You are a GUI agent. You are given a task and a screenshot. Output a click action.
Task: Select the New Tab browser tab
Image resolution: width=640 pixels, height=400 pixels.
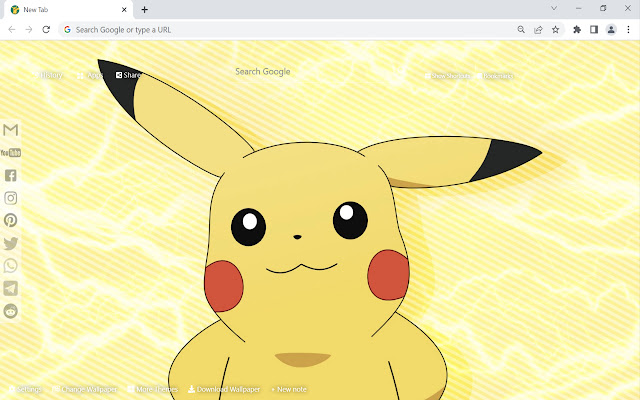[x=68, y=9]
